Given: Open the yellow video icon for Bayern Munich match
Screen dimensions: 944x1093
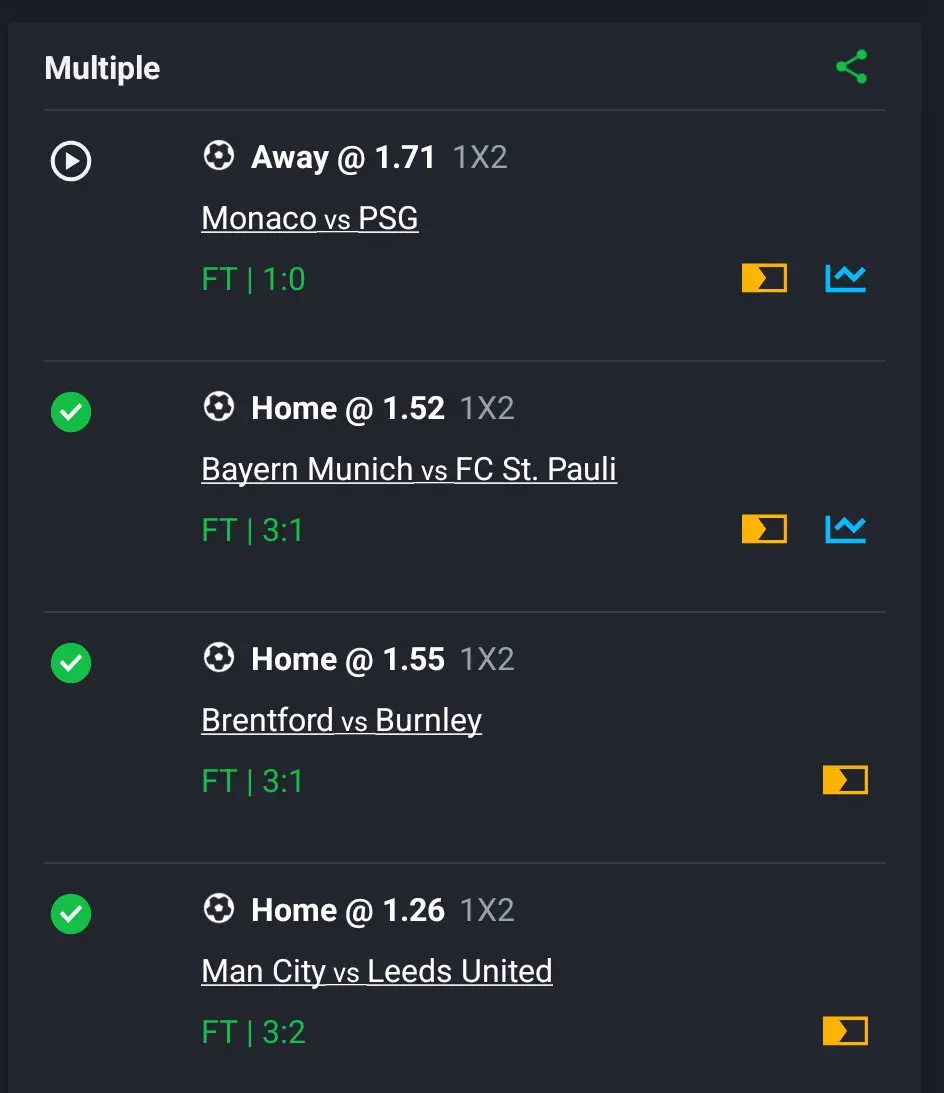Looking at the screenshot, I should (x=764, y=530).
